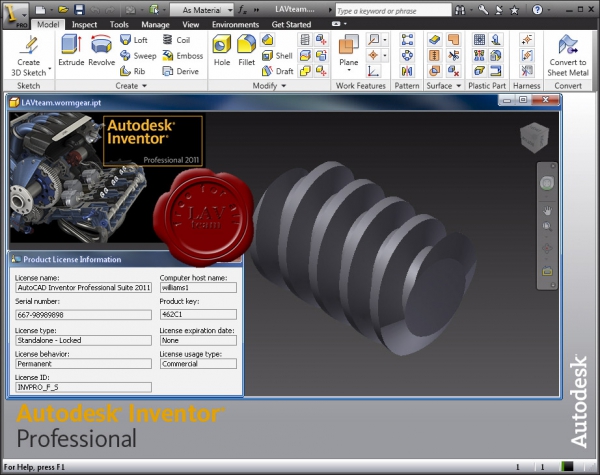Click the License name field
This screenshot has height=475, width=600.
[83, 287]
